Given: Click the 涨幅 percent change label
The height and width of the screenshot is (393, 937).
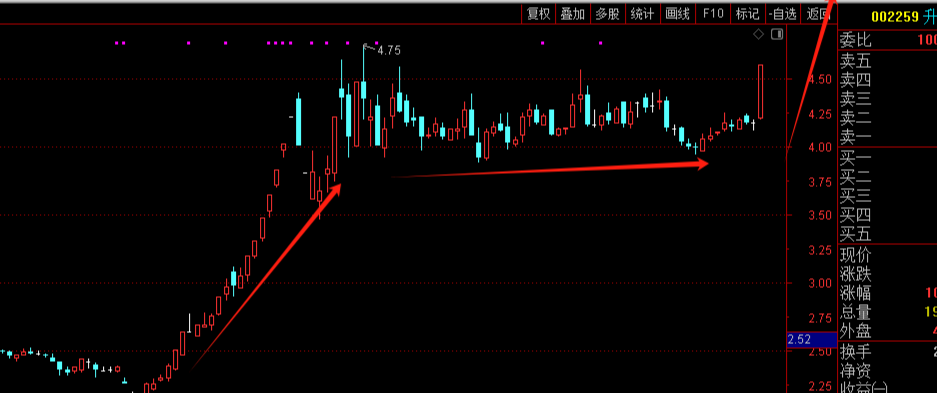Looking at the screenshot, I should [856, 293].
